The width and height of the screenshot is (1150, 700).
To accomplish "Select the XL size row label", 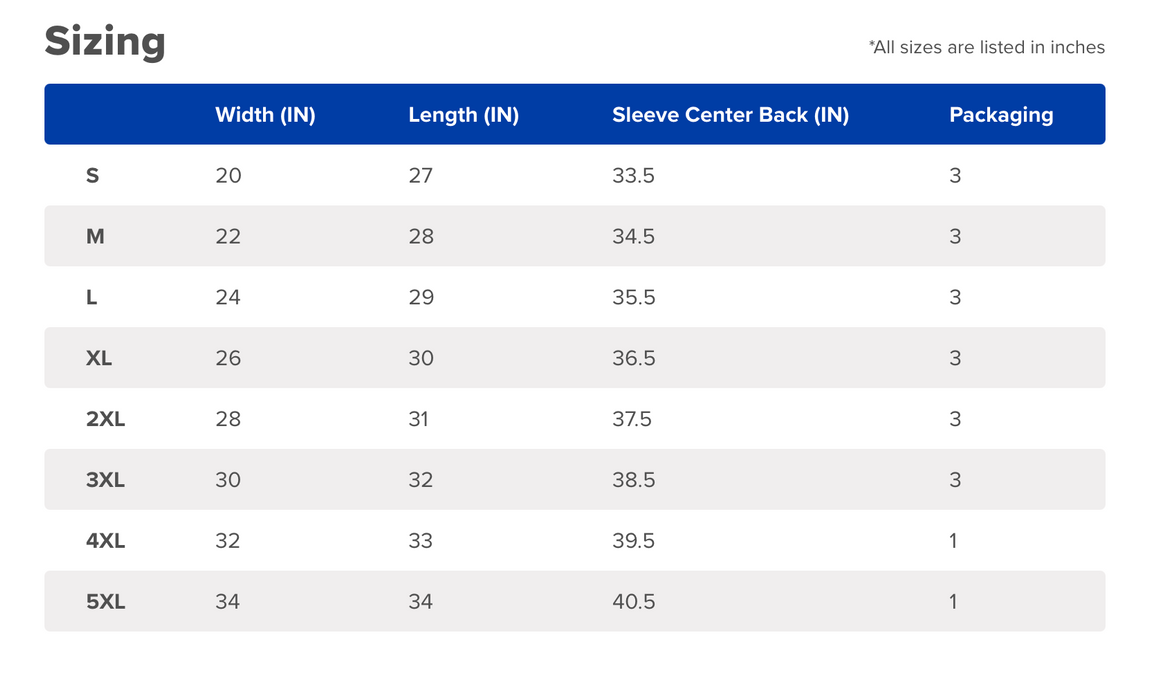I will 99,358.
